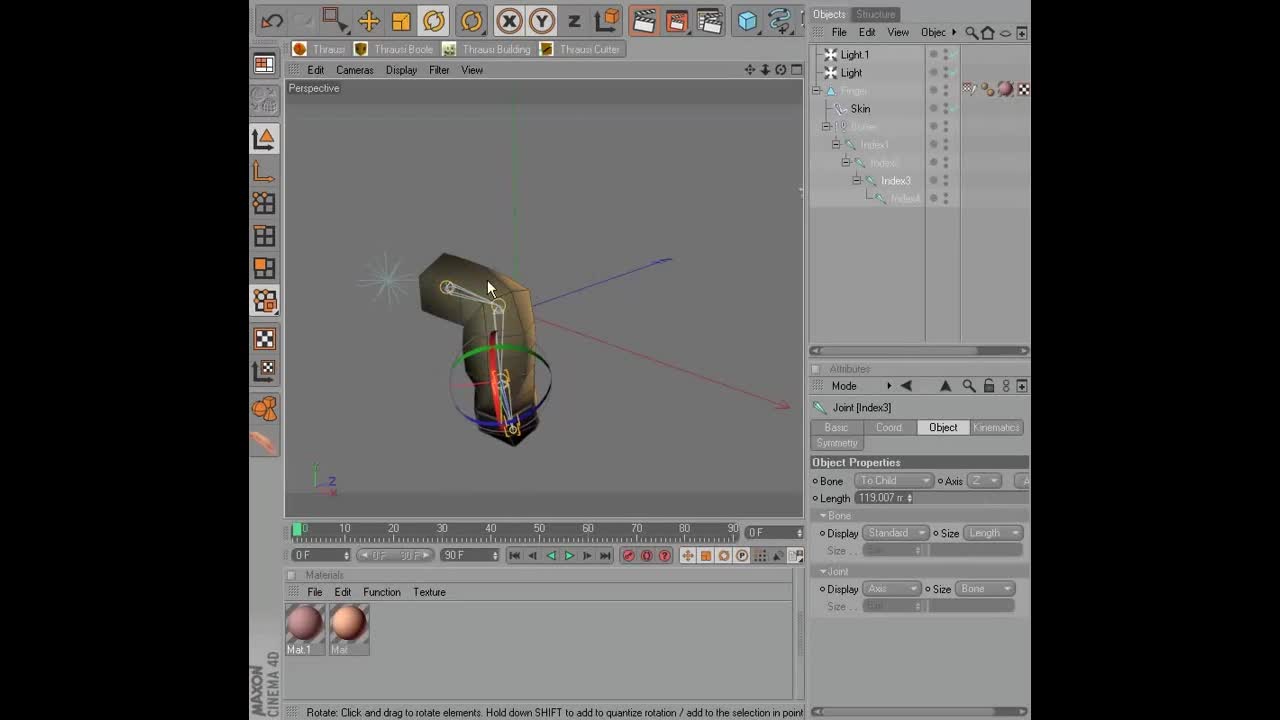Open render settings clapperboard icon
This screenshot has width=1280, height=720.
[x=709, y=21]
